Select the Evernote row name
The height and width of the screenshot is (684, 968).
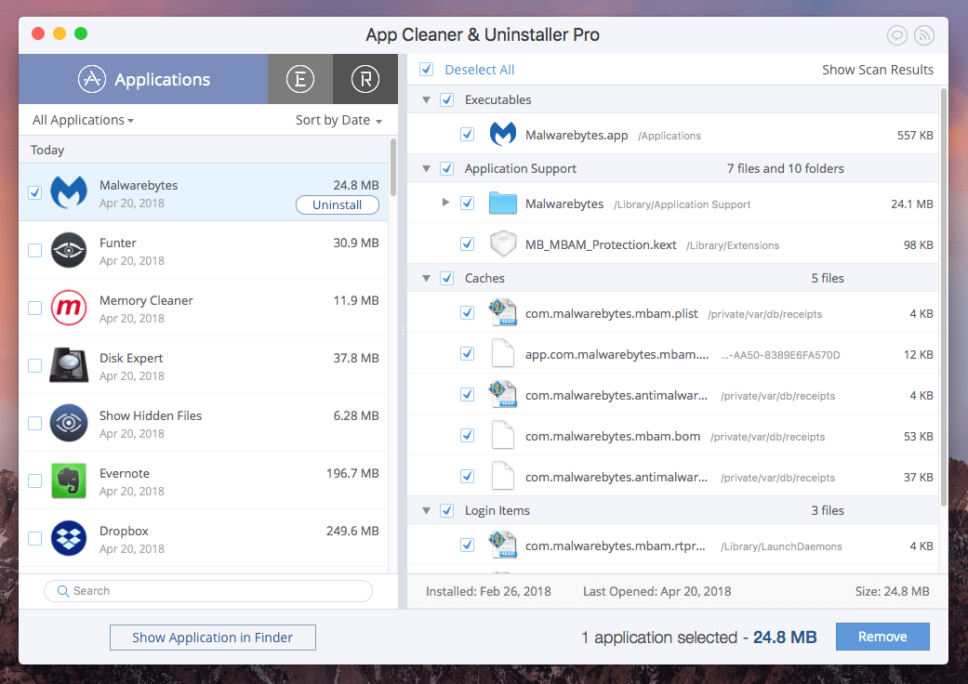point(125,473)
